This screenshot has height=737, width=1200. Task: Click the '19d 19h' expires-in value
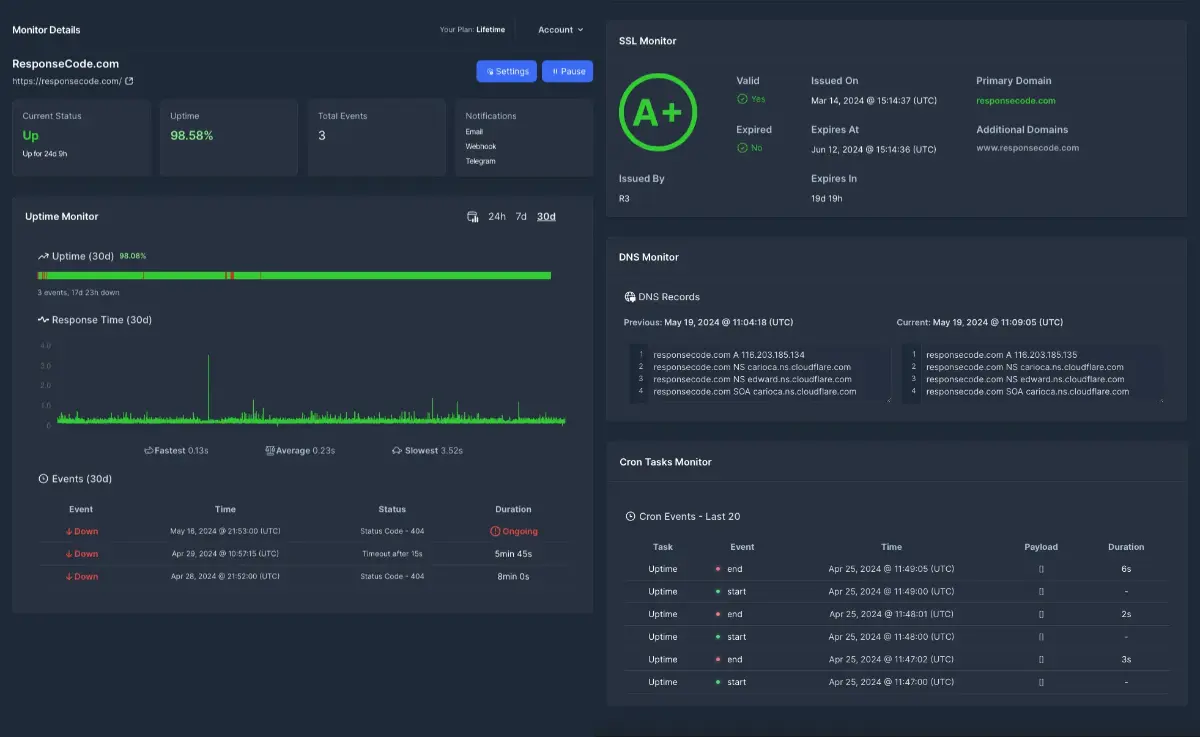point(827,198)
